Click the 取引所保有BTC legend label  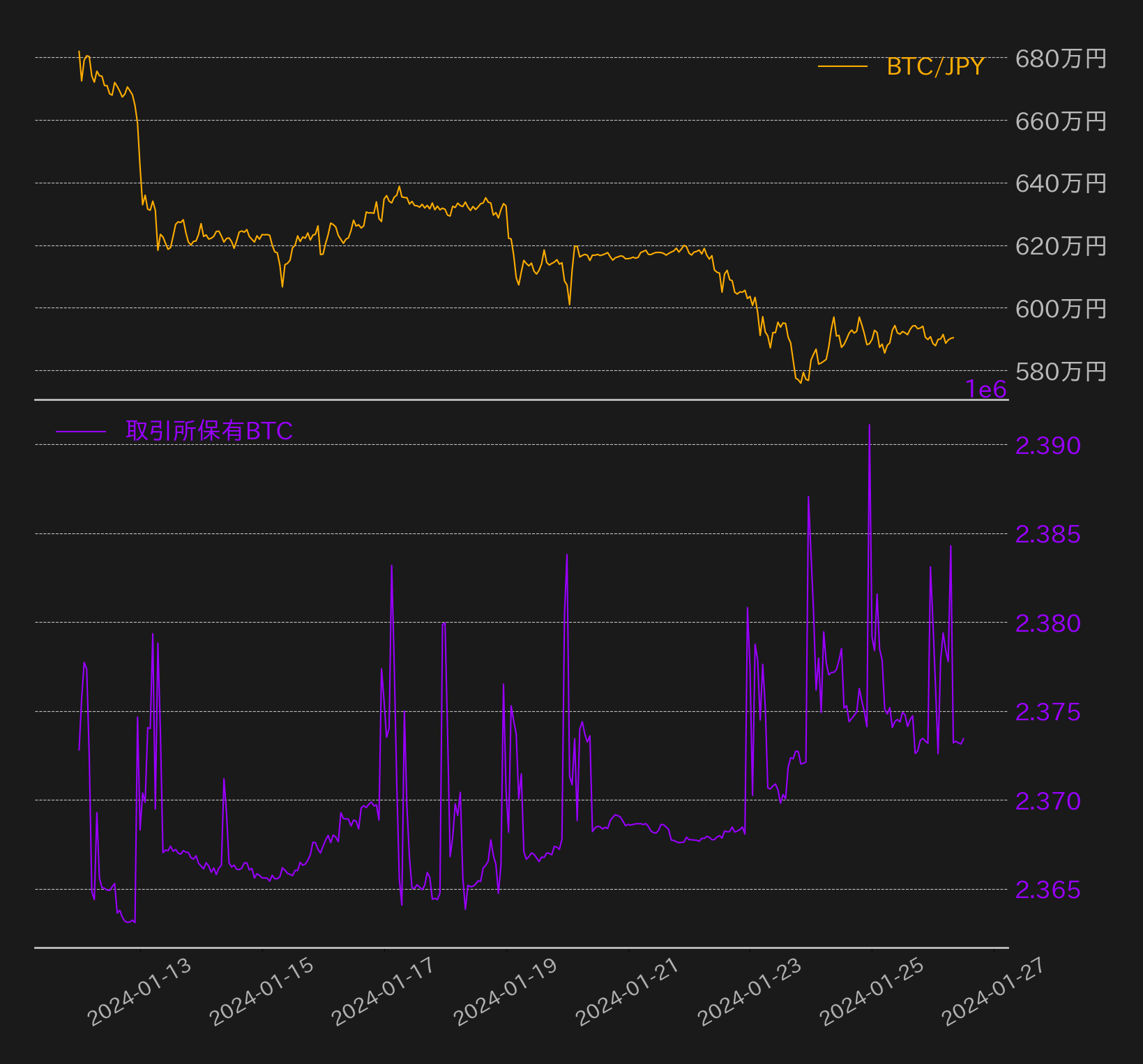pos(209,431)
